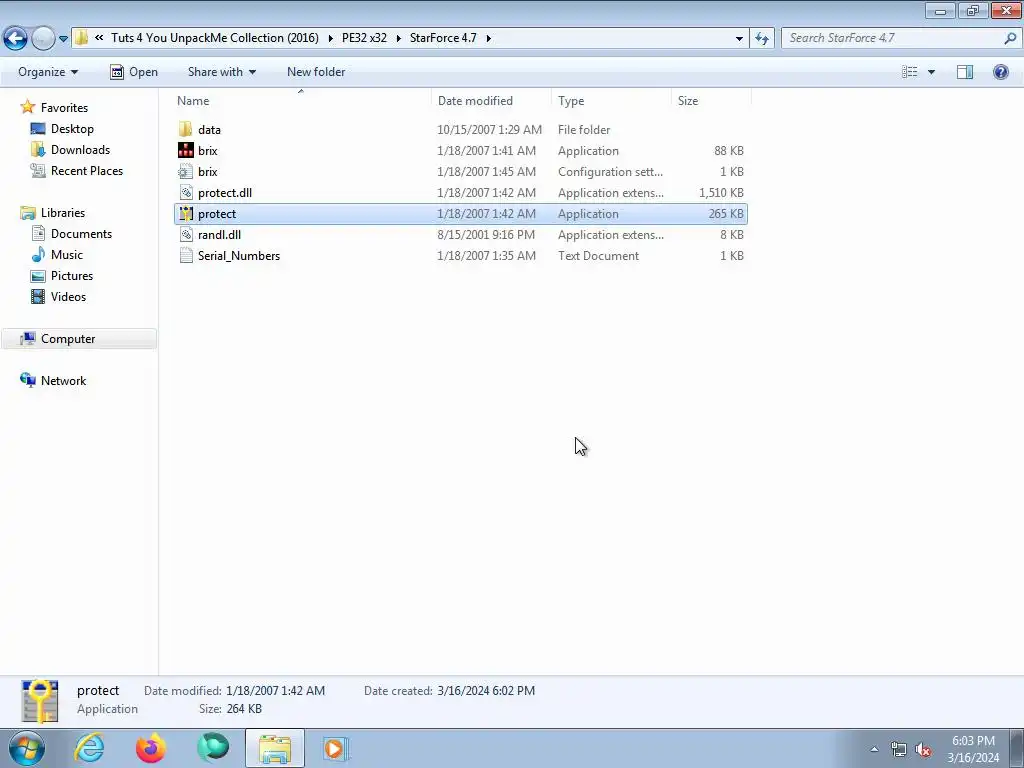Open the Organize menu
1024x768 pixels.
click(x=48, y=72)
